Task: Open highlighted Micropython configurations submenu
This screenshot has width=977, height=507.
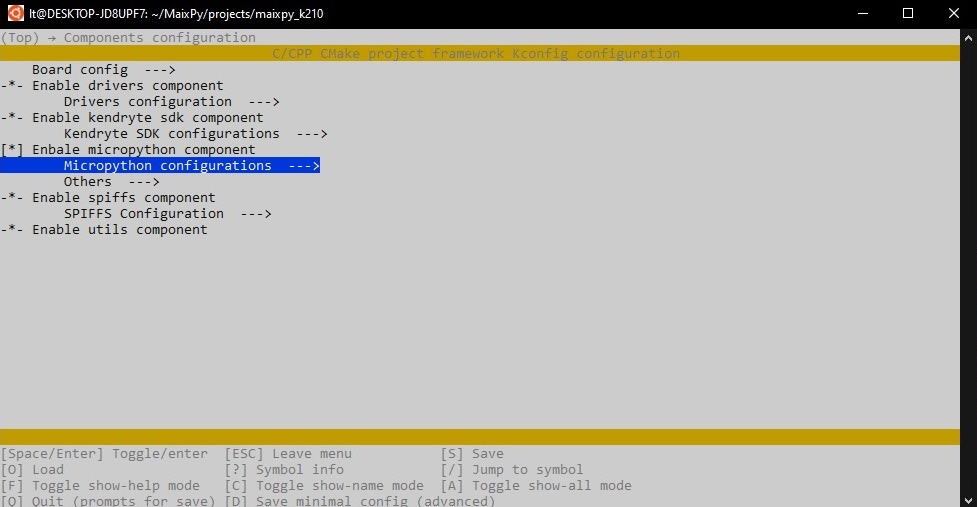Action: pos(160,166)
